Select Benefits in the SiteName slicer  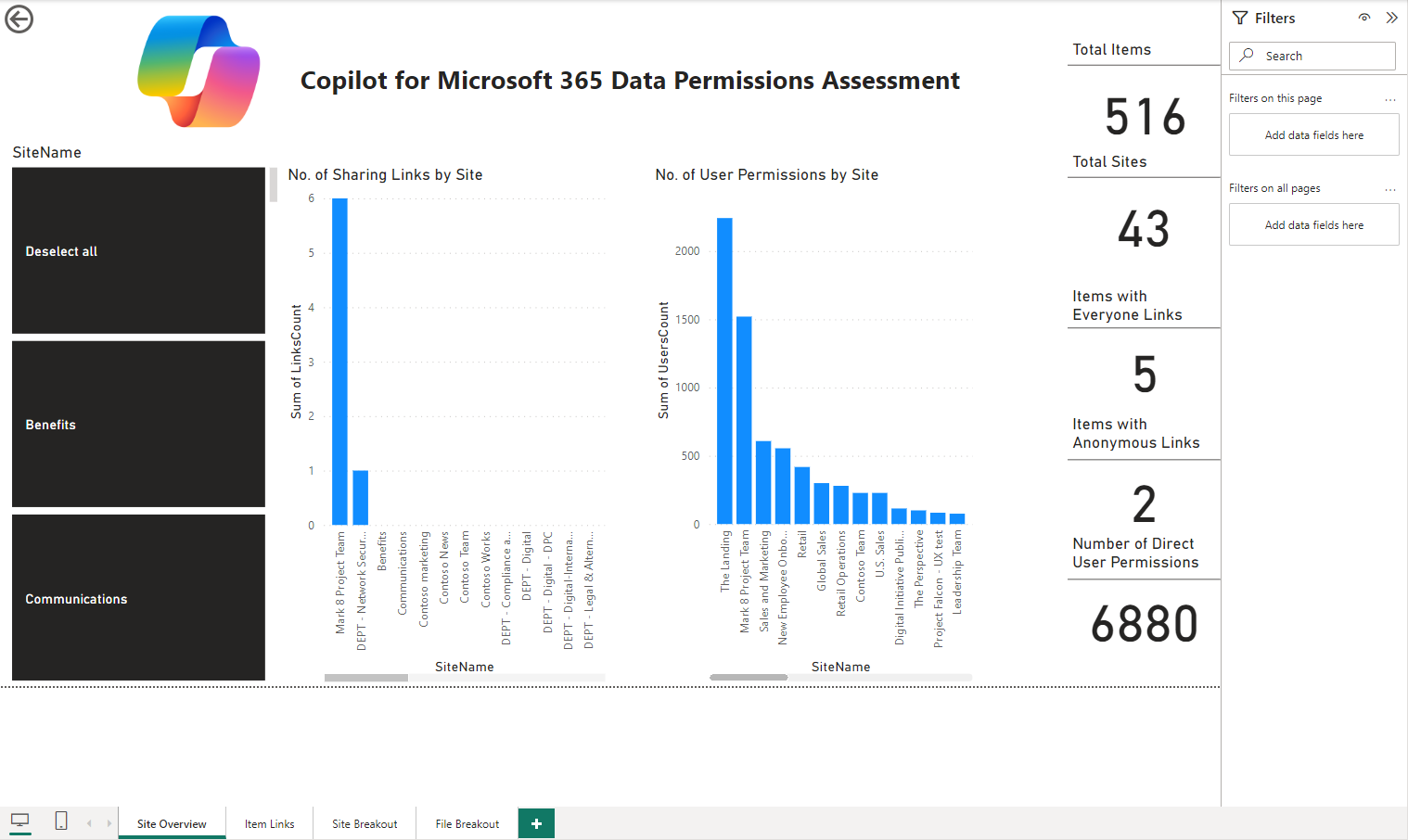pyautogui.click(x=137, y=424)
